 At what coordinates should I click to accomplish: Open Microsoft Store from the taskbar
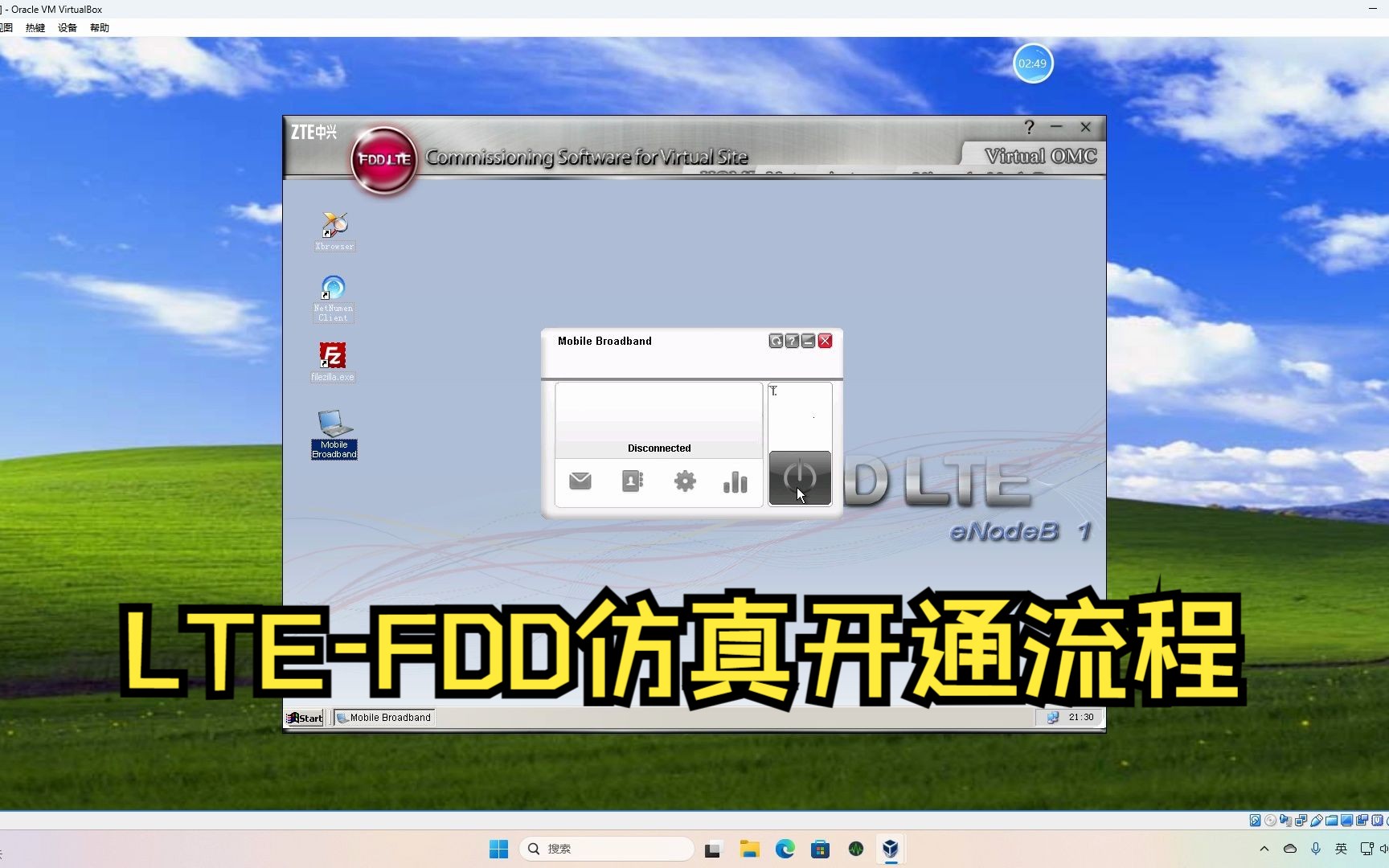(820, 849)
